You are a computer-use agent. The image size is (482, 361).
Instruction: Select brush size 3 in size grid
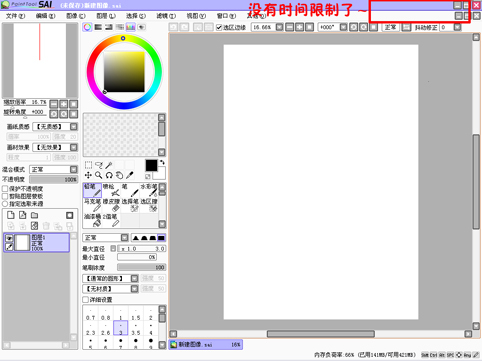click(121, 328)
